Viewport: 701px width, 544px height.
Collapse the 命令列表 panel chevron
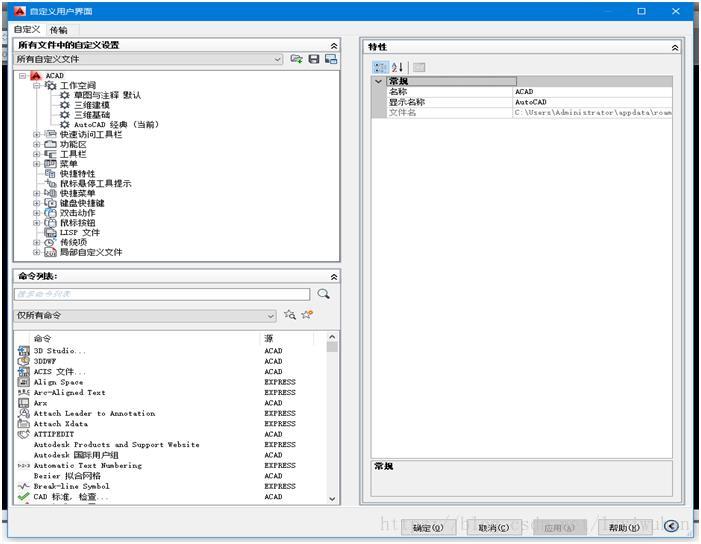[334, 277]
